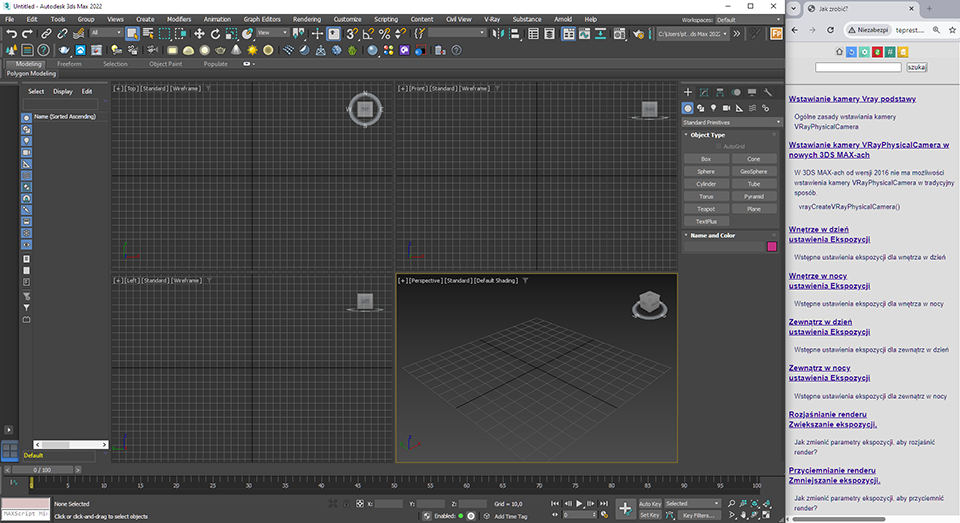The width and height of the screenshot is (960, 523).
Task: Collapse the Name and Color rollout
Action: pyautogui.click(x=713, y=235)
